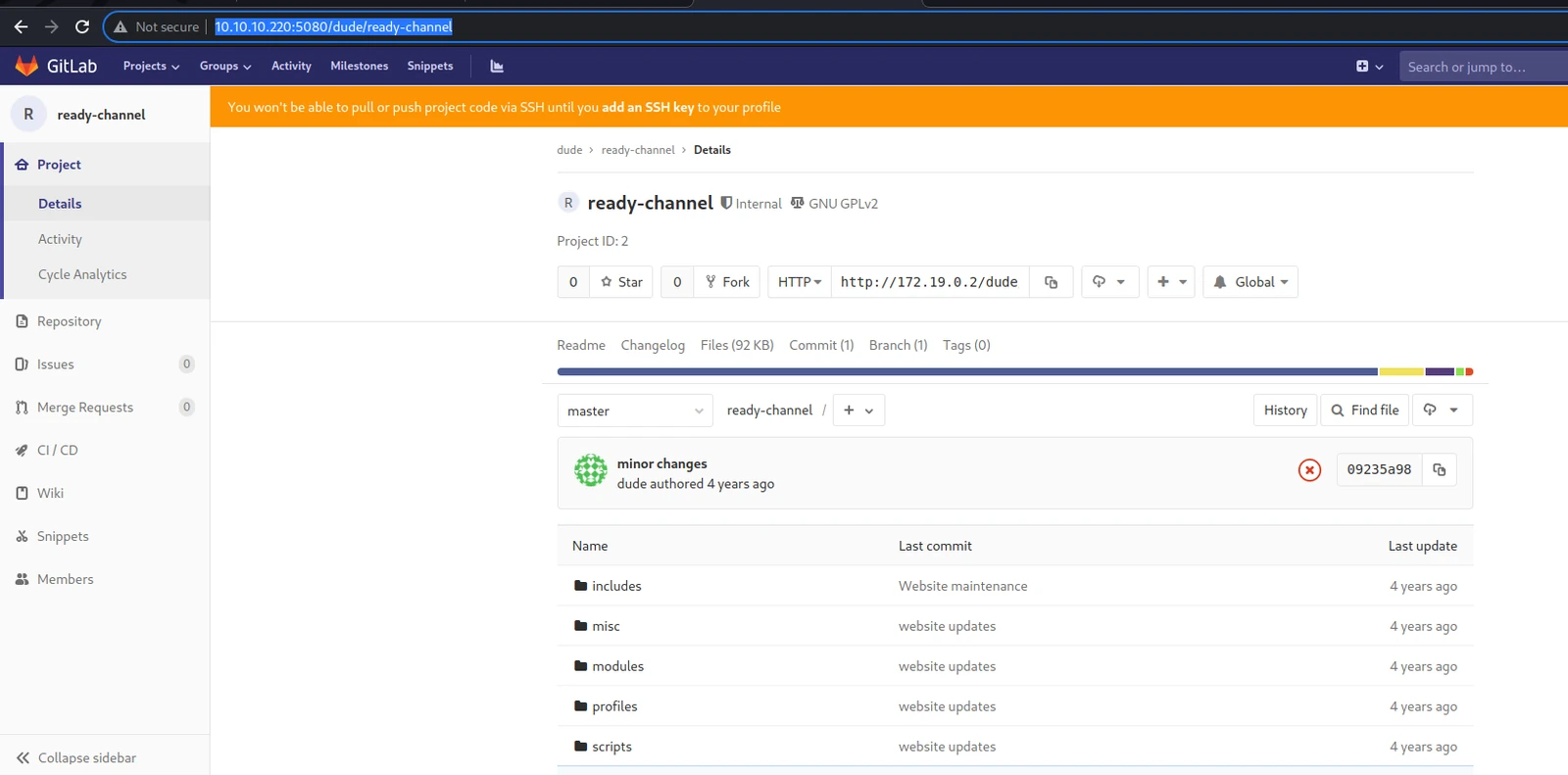Follow the add an SSH key link
This screenshot has width=1568, height=775.
click(x=648, y=107)
